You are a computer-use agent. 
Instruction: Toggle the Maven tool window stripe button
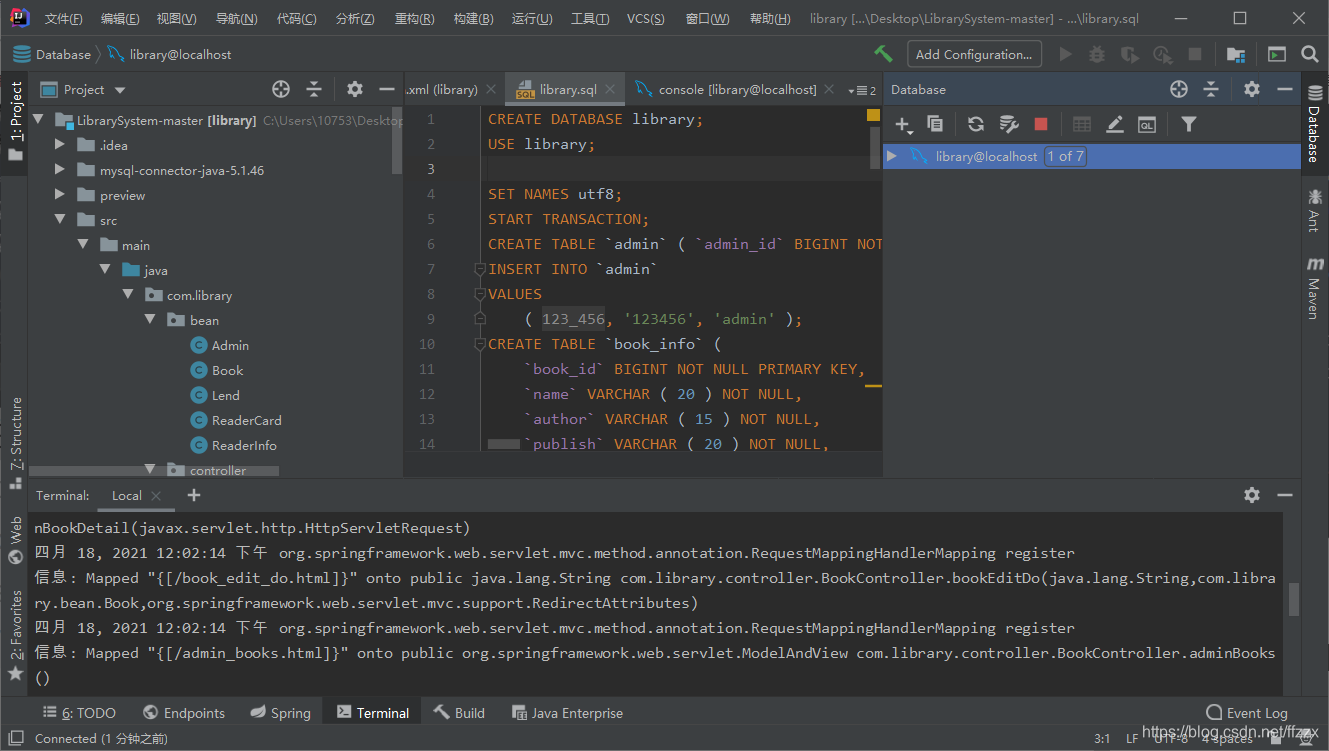coord(1314,287)
